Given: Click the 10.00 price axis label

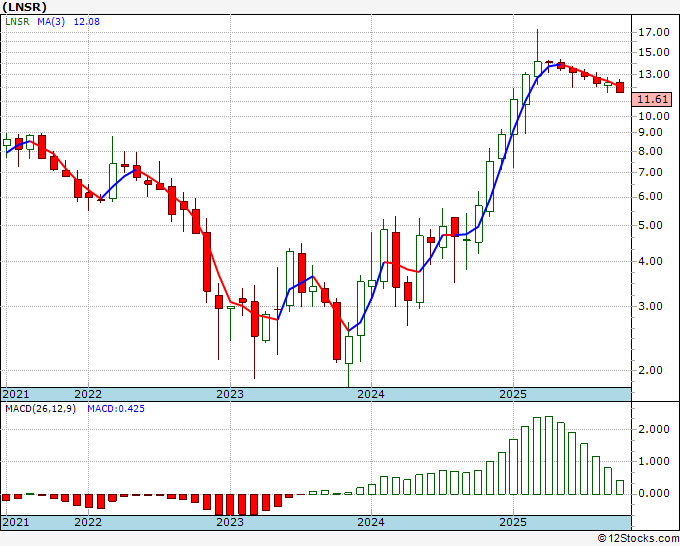Looking at the screenshot, I should [x=654, y=116].
